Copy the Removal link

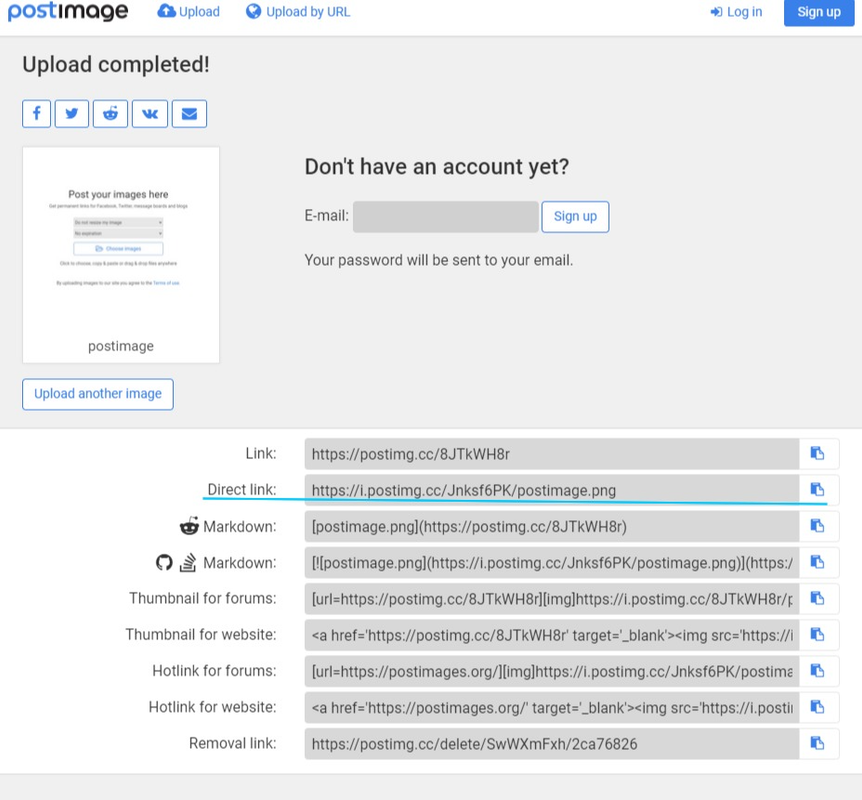tap(817, 744)
